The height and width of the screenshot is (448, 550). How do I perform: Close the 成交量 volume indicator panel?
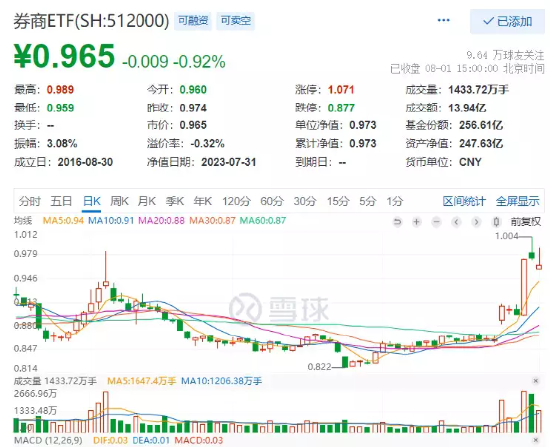[x=536, y=381]
